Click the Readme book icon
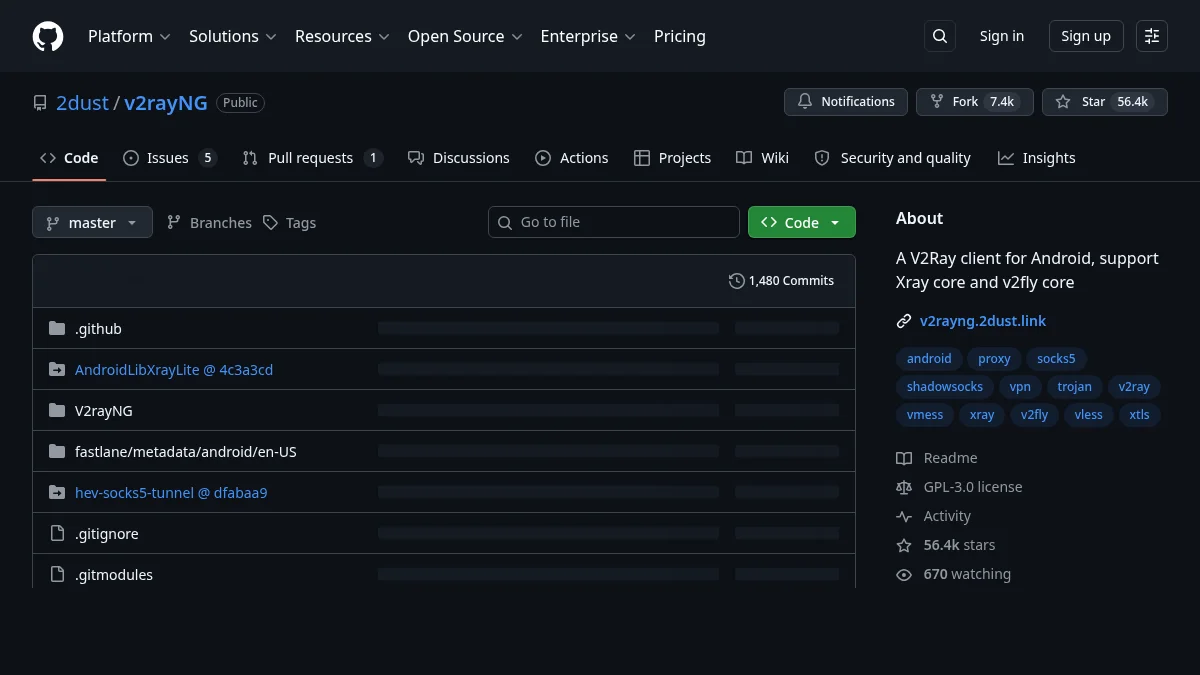1200x675 pixels. point(904,458)
